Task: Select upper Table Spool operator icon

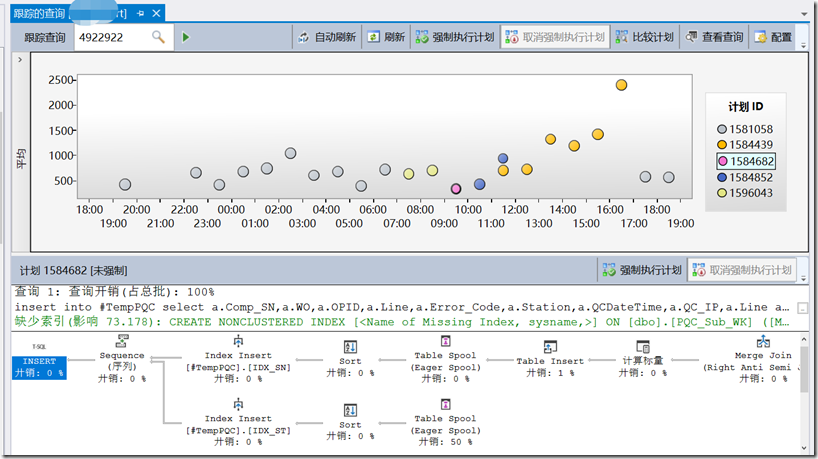Action: 446,341
